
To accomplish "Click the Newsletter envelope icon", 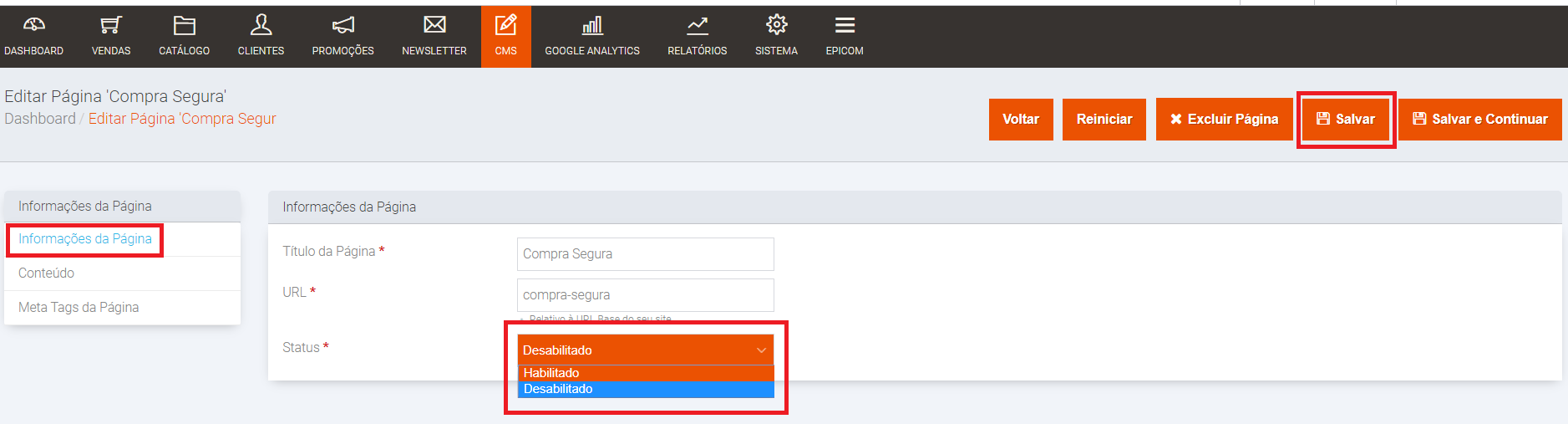I will point(434,25).
